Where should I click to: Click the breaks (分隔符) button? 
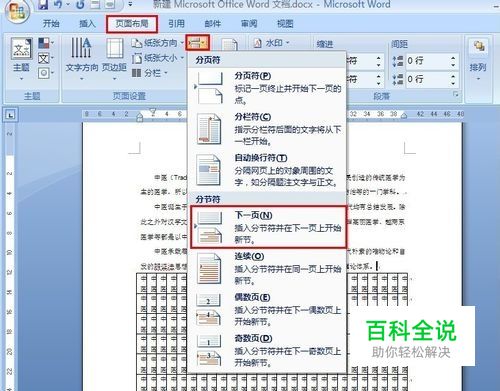click(x=197, y=43)
